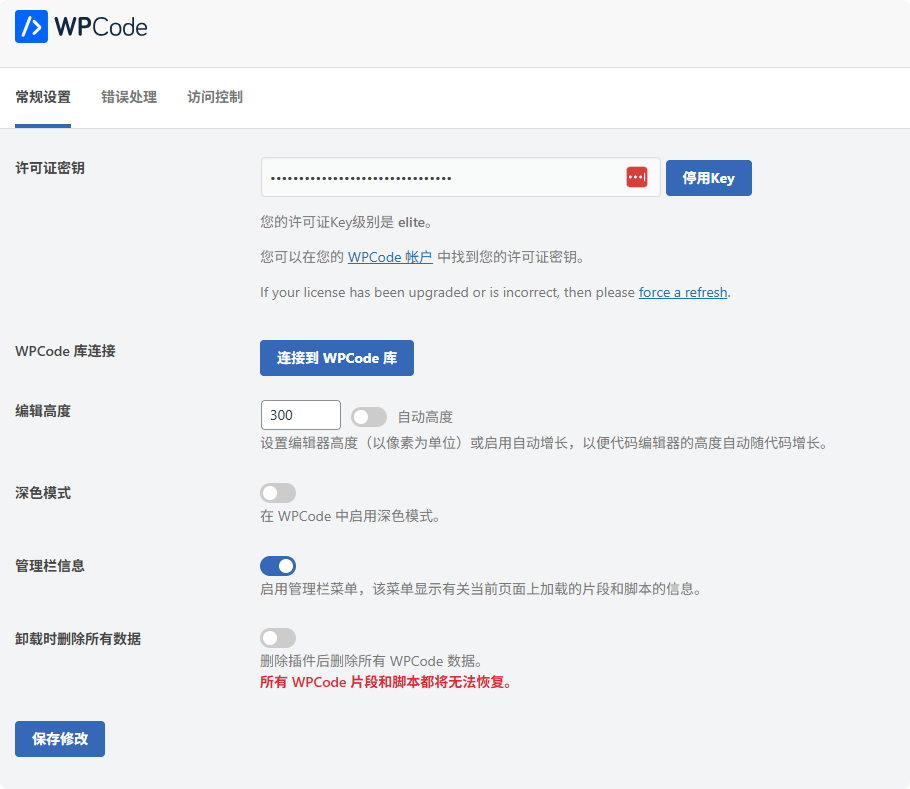
Task: Save changes with 保存修改 button
Action: click(60, 739)
